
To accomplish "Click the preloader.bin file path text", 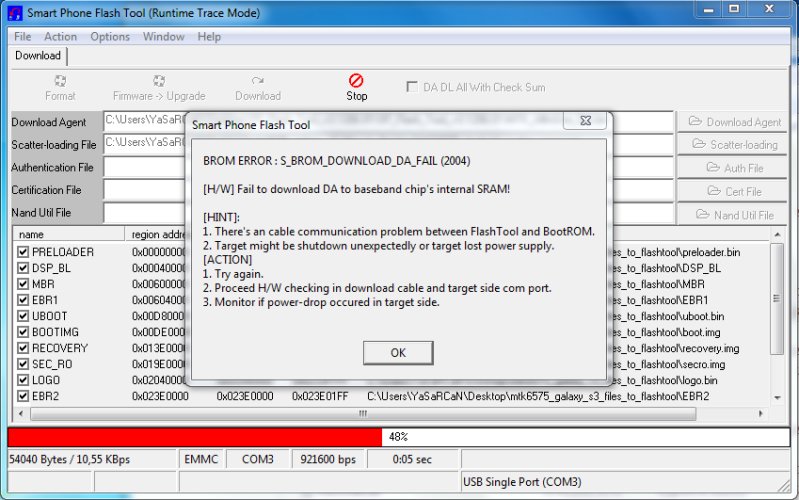I will click(x=675, y=252).
